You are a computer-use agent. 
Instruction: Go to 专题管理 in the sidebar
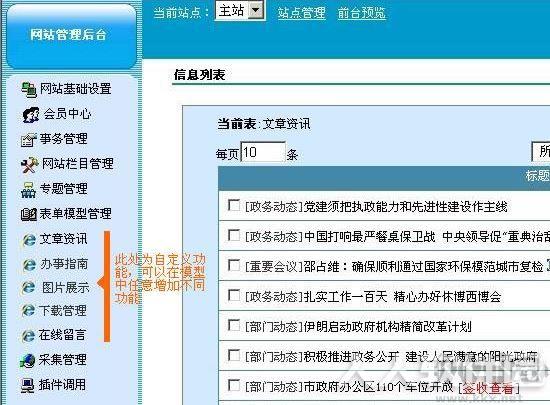[63, 189]
